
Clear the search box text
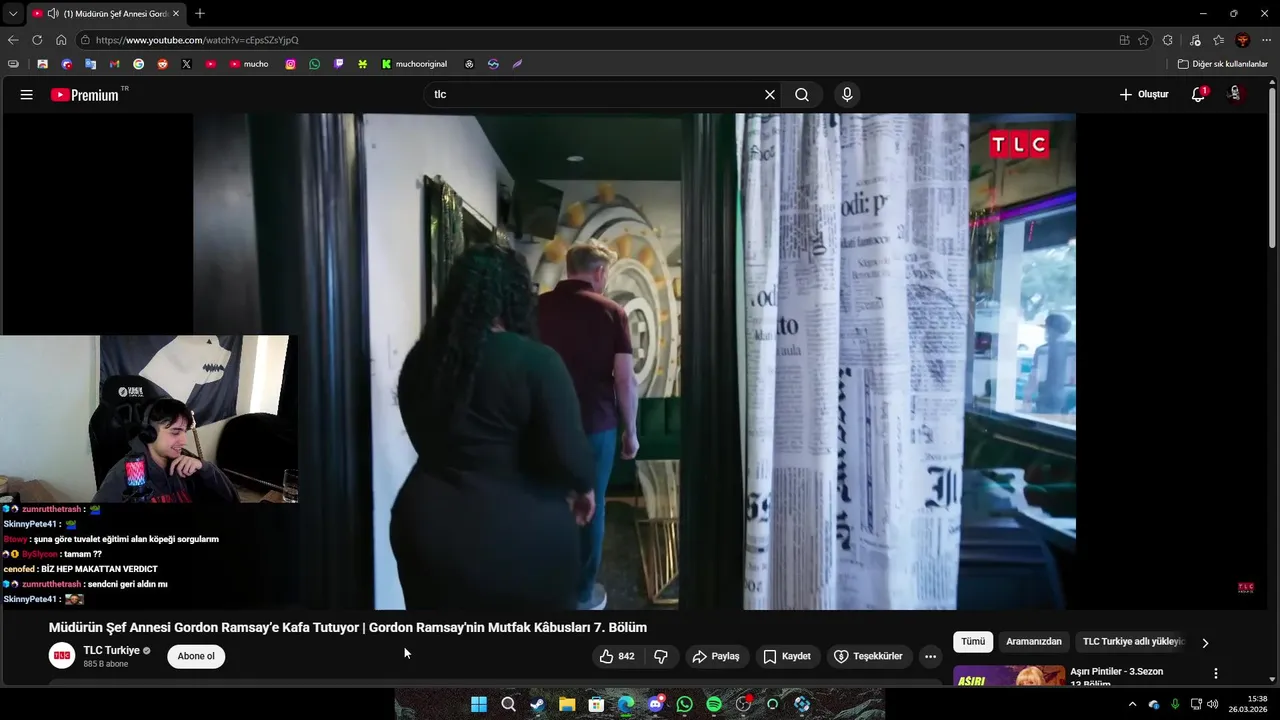click(x=770, y=95)
